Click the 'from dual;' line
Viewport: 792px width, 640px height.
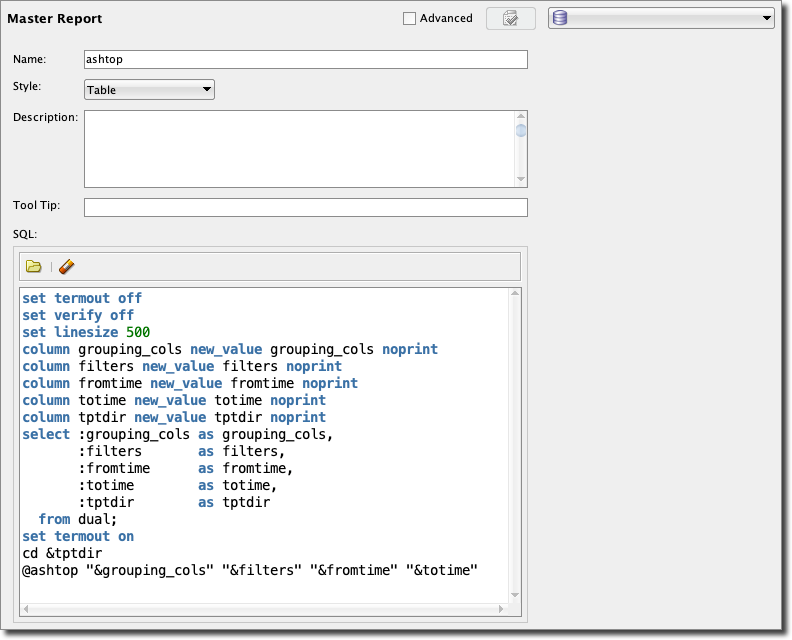pos(78,519)
